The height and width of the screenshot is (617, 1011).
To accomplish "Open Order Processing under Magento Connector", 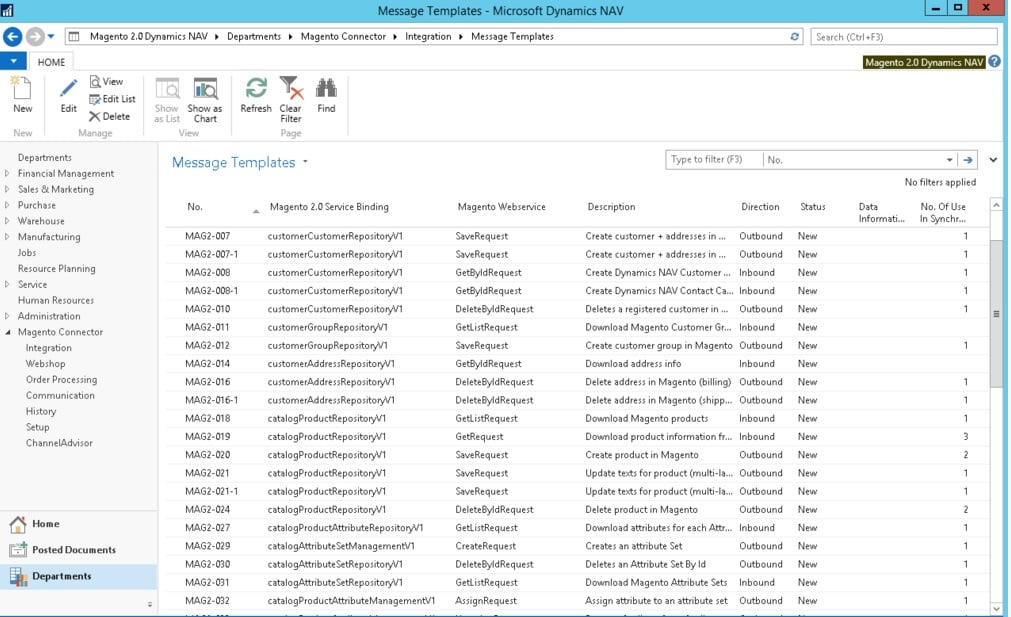I will tap(61, 380).
